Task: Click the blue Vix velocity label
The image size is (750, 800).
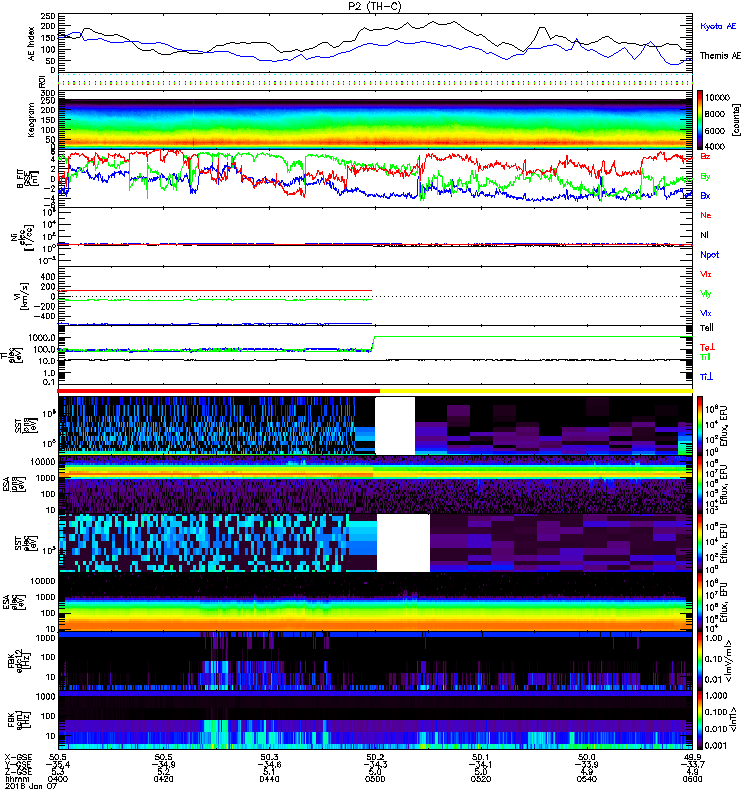Action: (x=705, y=313)
